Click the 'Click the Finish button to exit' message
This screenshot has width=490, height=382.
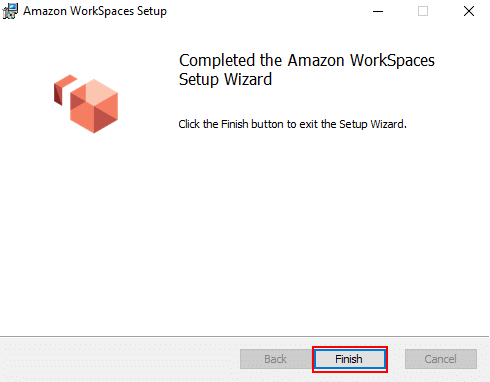[x=292, y=124]
